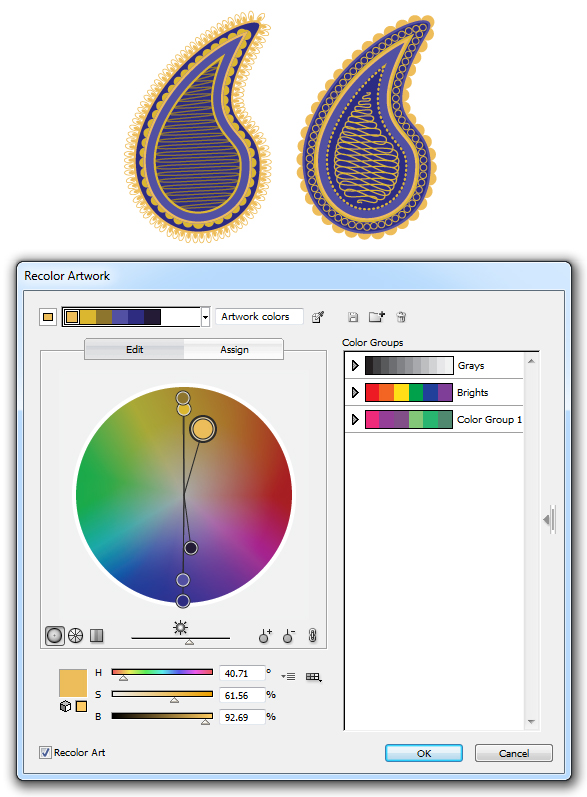The image size is (587, 797).
Task: Click the New Color Group folder icon
Action: point(377,317)
